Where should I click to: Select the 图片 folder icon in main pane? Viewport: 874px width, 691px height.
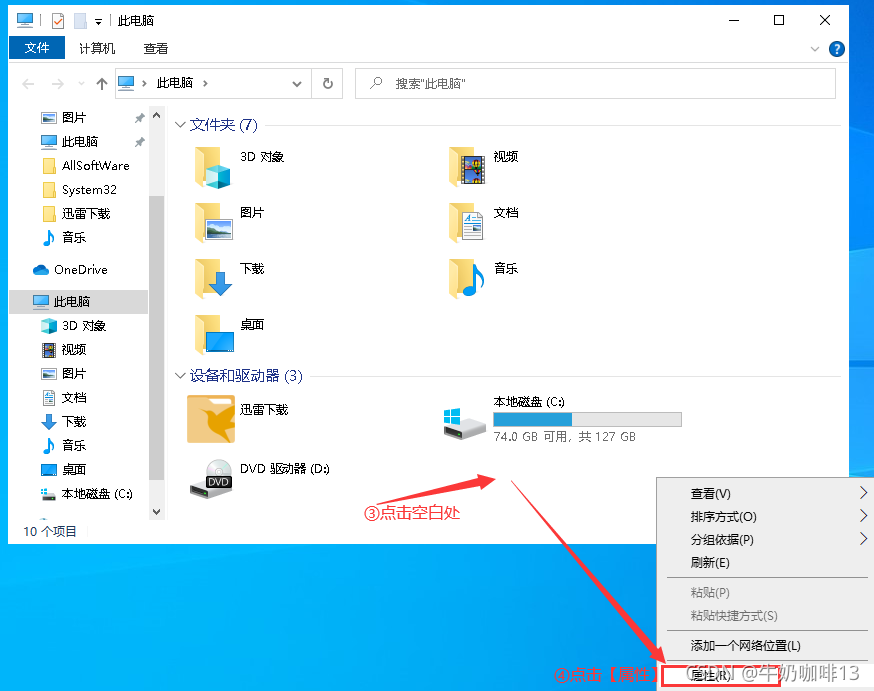click(x=213, y=222)
